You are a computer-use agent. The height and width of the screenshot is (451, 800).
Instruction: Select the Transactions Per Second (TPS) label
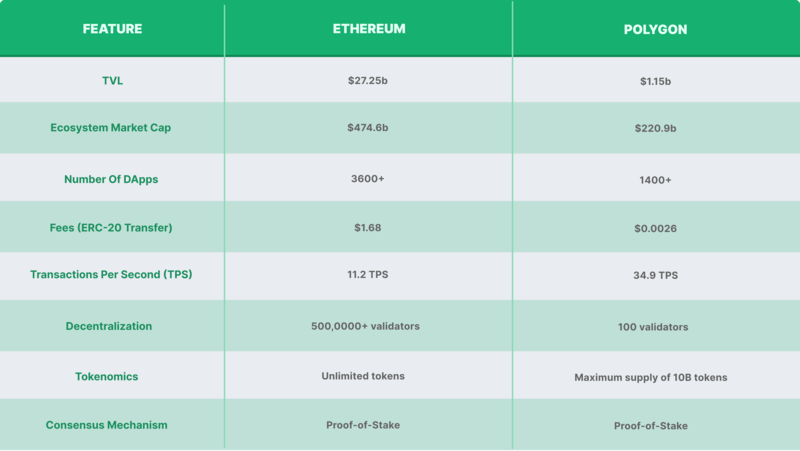(x=112, y=275)
